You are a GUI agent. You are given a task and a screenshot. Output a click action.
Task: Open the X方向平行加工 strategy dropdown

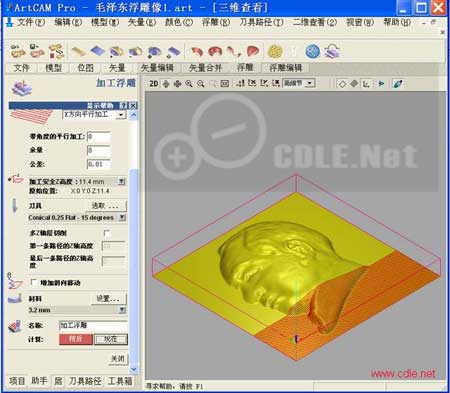pos(121,115)
